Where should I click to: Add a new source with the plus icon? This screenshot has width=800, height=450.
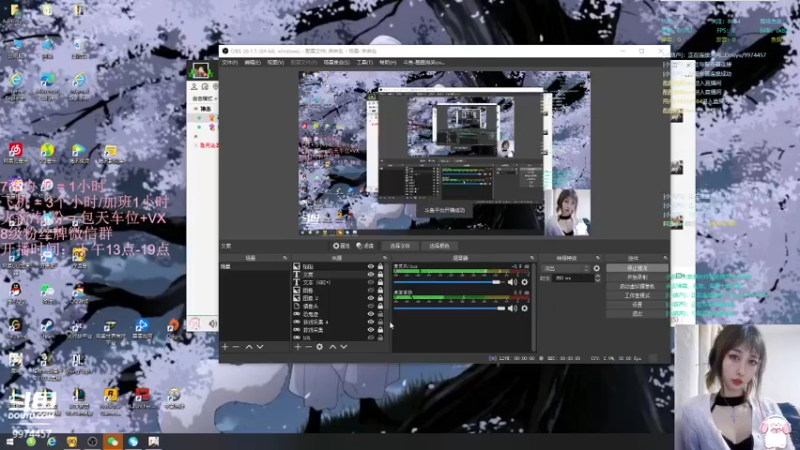tap(297, 347)
